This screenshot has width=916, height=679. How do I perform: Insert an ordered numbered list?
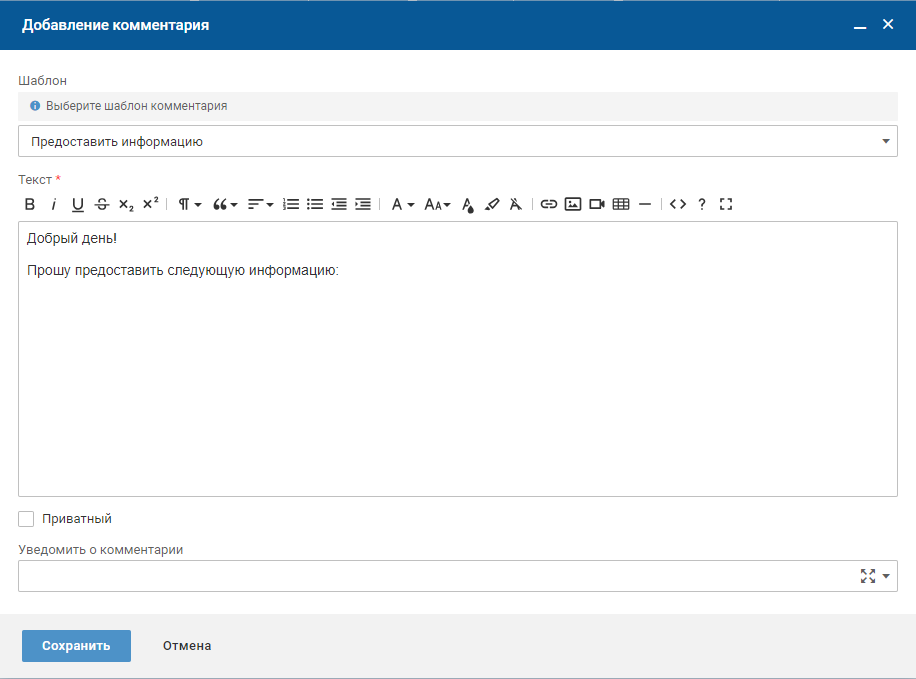[291, 204]
